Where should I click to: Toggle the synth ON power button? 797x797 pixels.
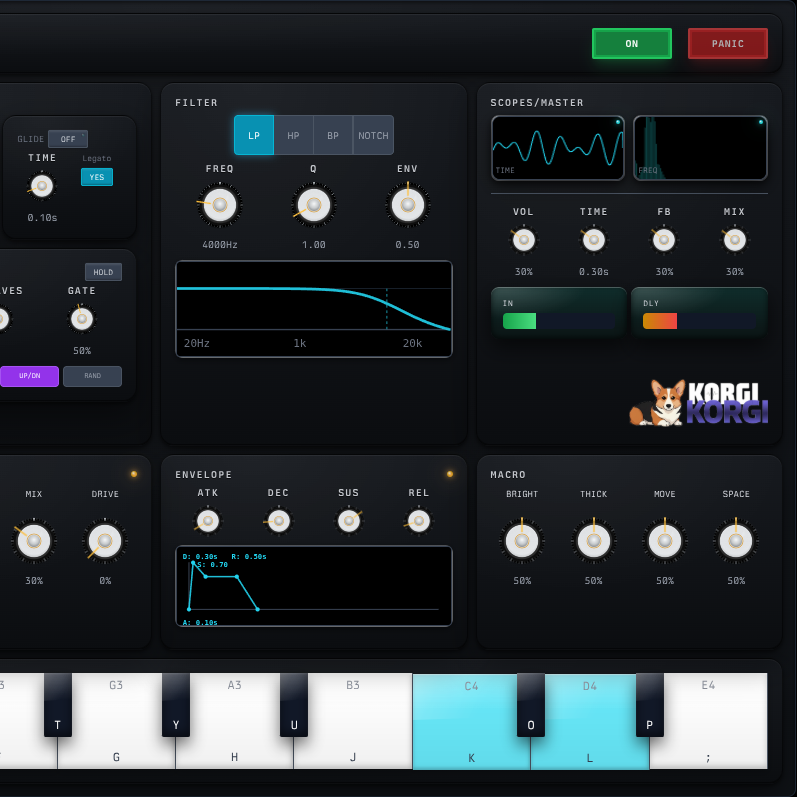point(631,44)
